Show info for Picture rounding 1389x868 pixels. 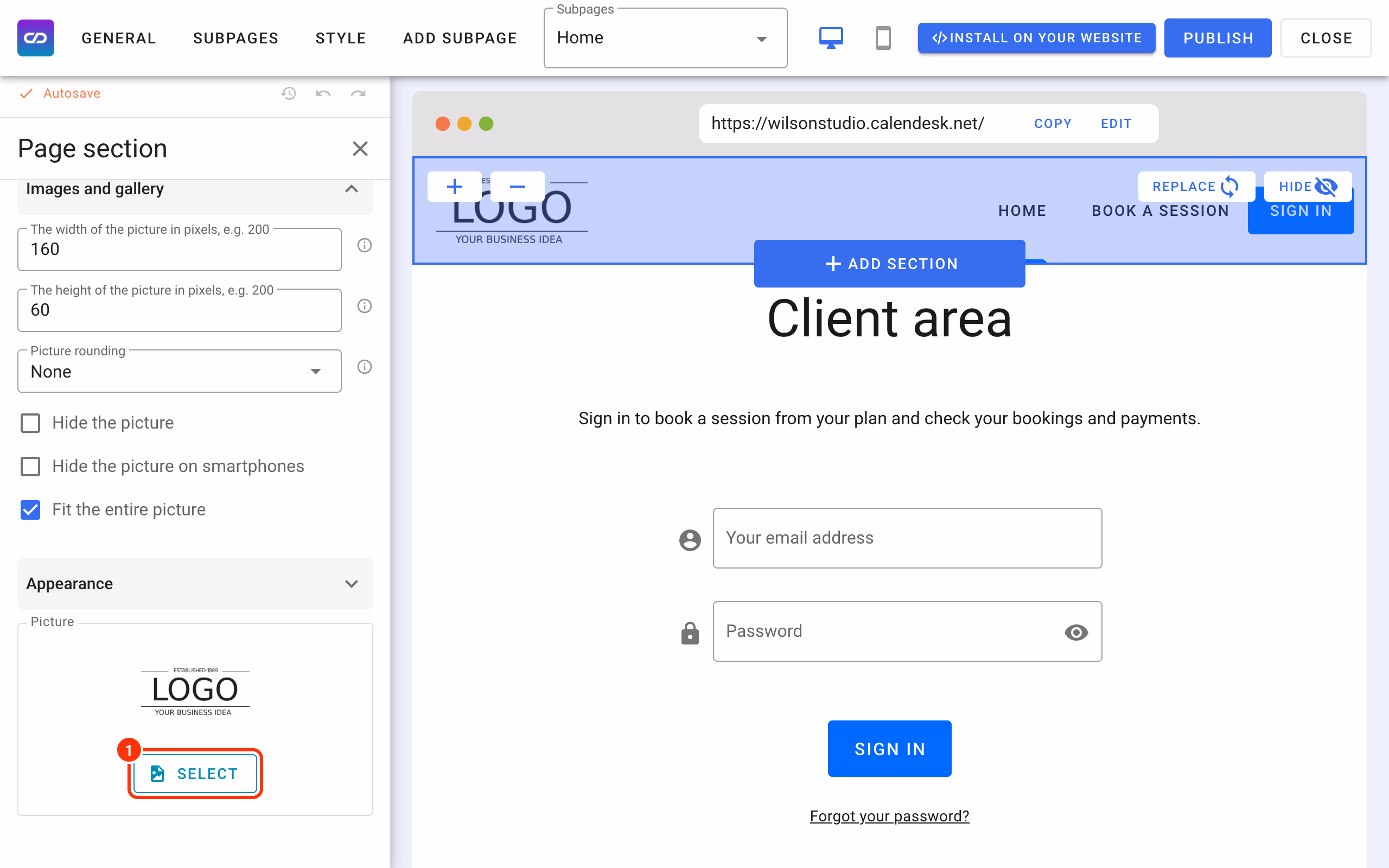365,367
